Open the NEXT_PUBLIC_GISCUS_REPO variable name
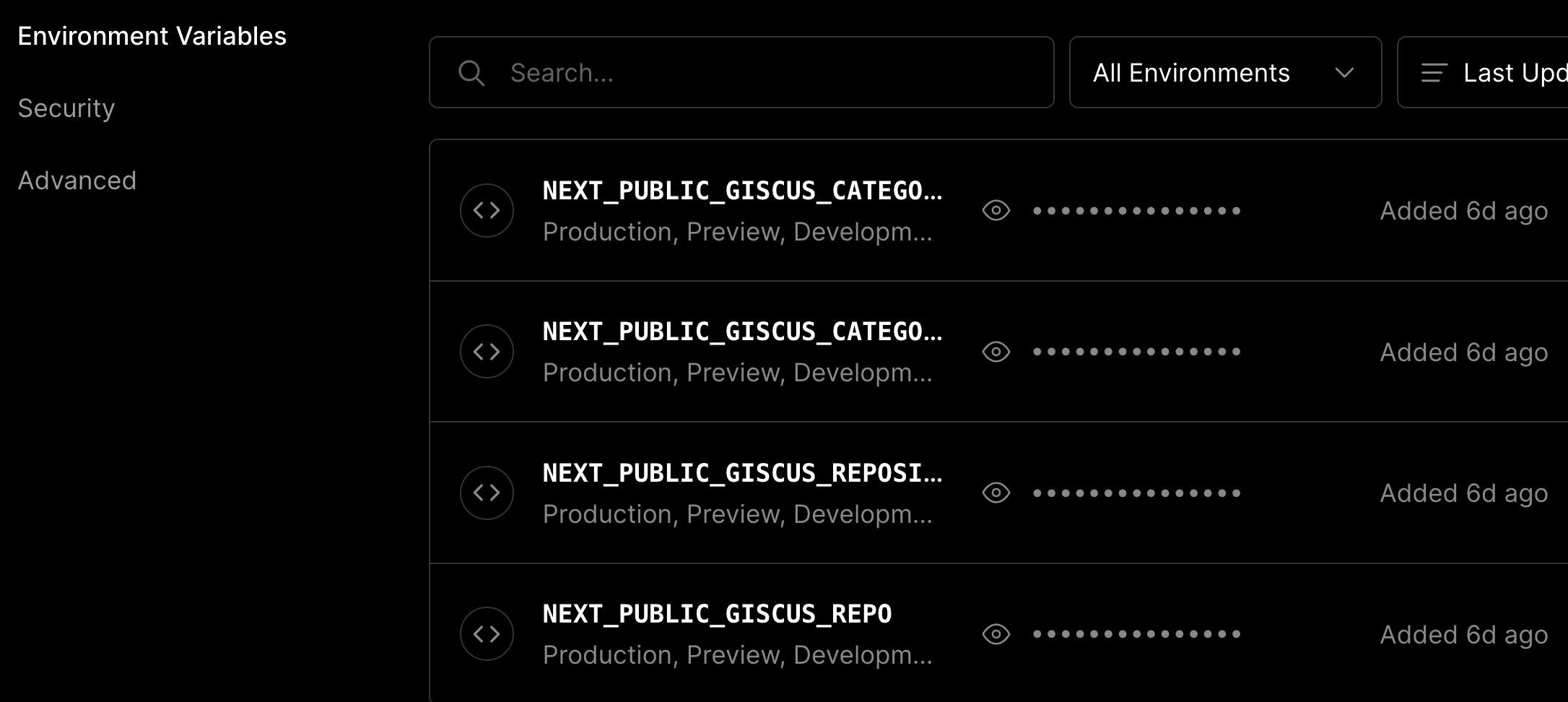This screenshot has width=1568, height=702. click(717, 614)
